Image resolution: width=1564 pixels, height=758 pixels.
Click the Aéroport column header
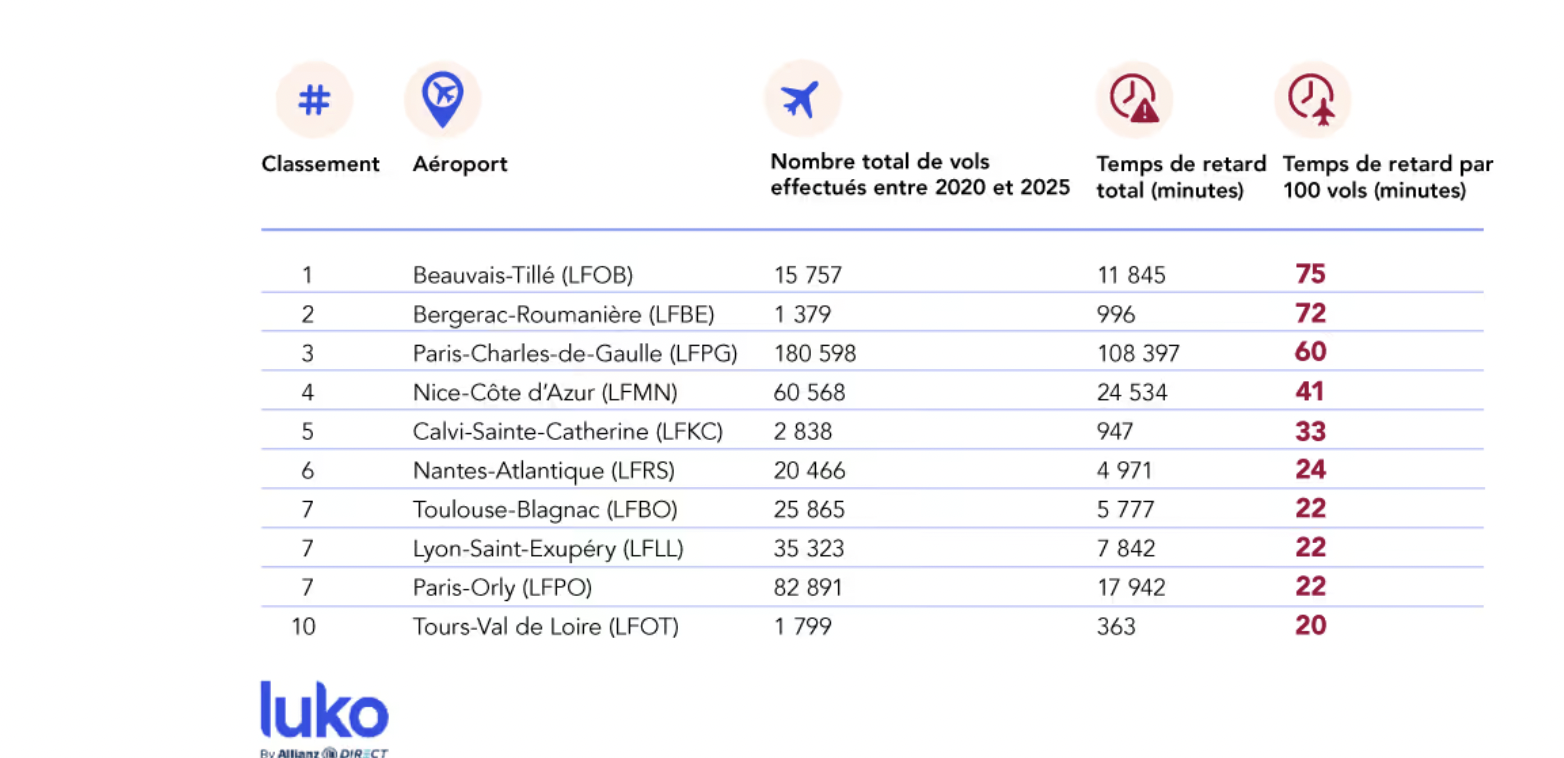click(x=460, y=164)
